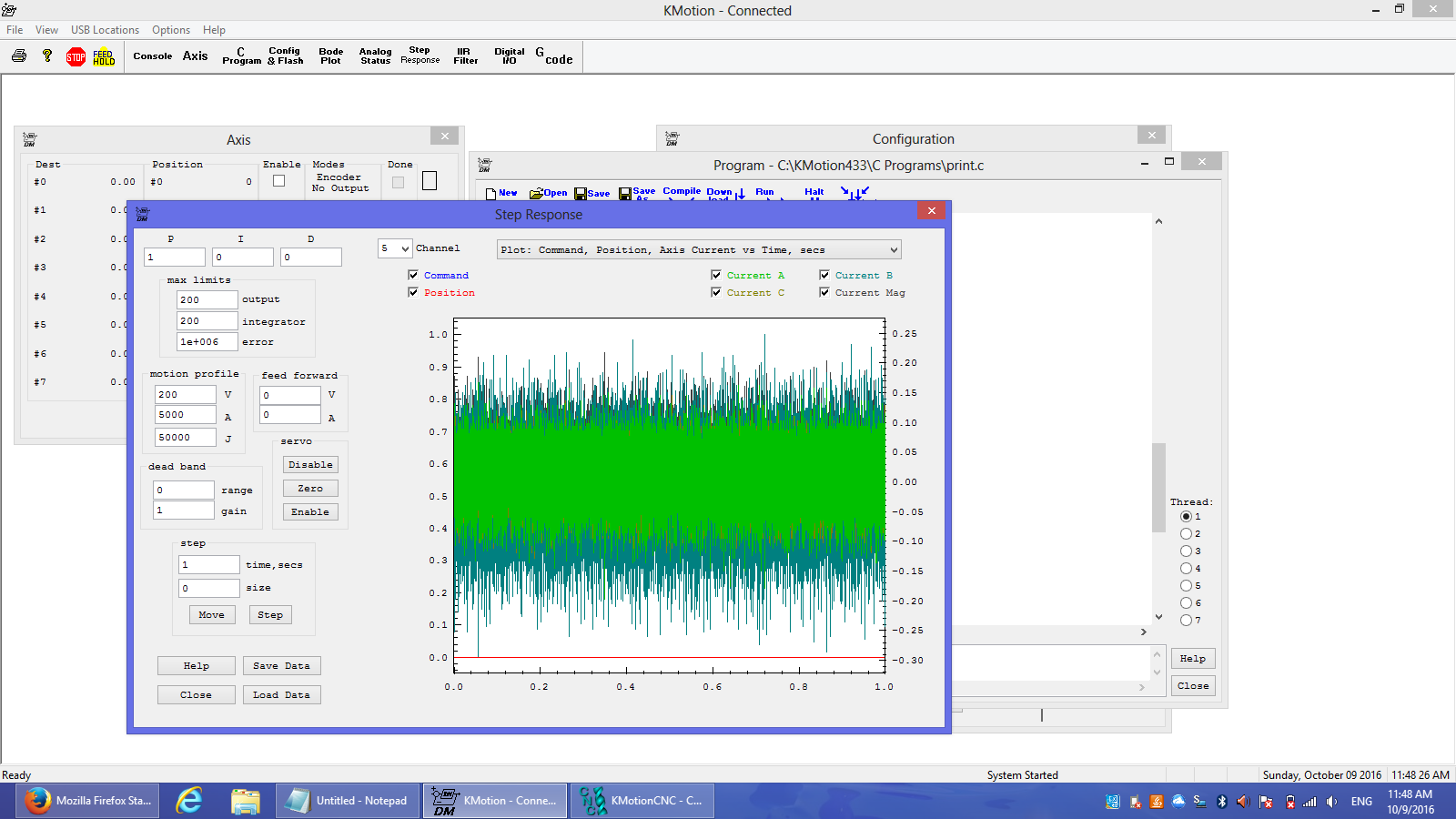Open the IIR Filter screen
1456x819 pixels.
465,56
